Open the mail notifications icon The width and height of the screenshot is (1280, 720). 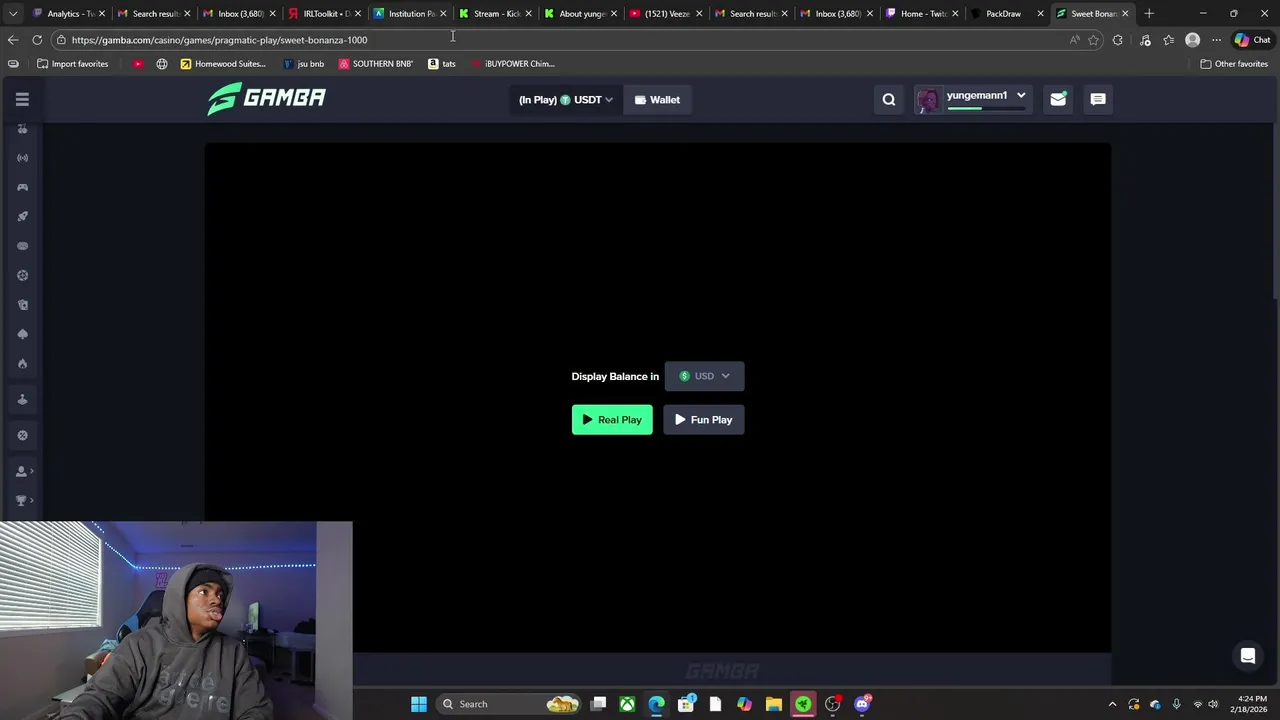click(1058, 99)
